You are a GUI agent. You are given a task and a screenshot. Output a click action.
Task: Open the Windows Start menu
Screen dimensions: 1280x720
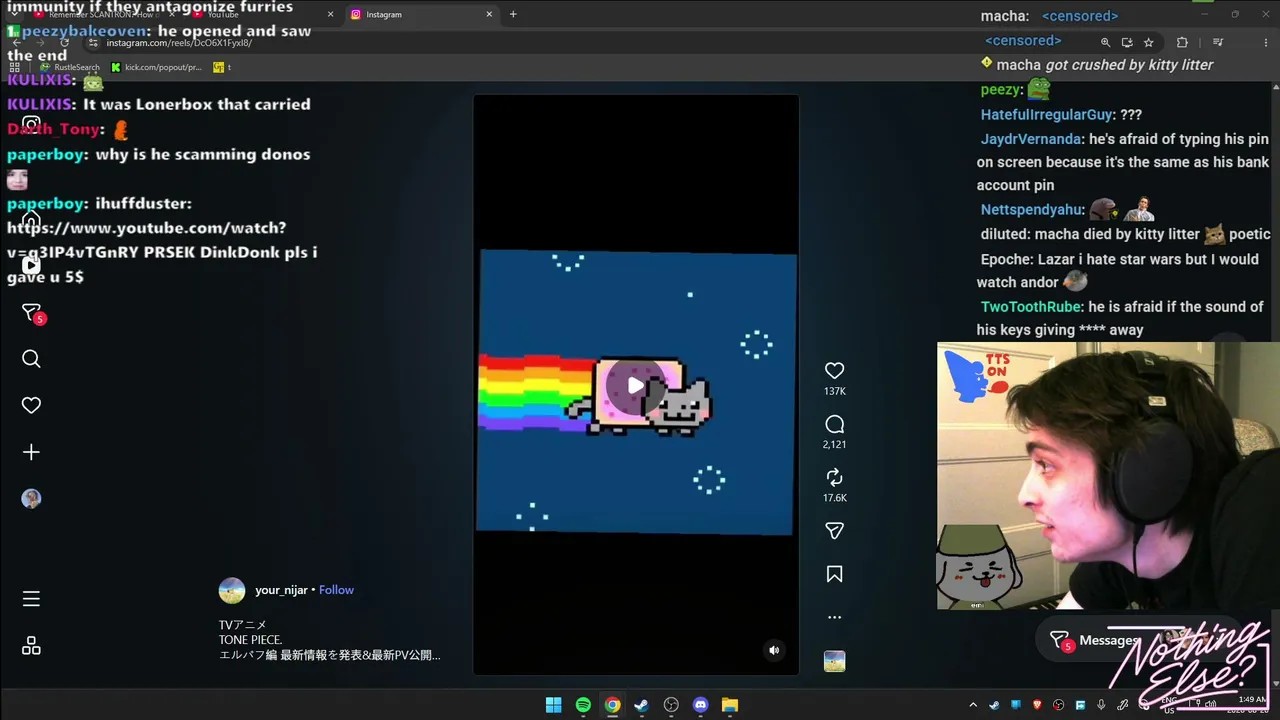(x=553, y=705)
